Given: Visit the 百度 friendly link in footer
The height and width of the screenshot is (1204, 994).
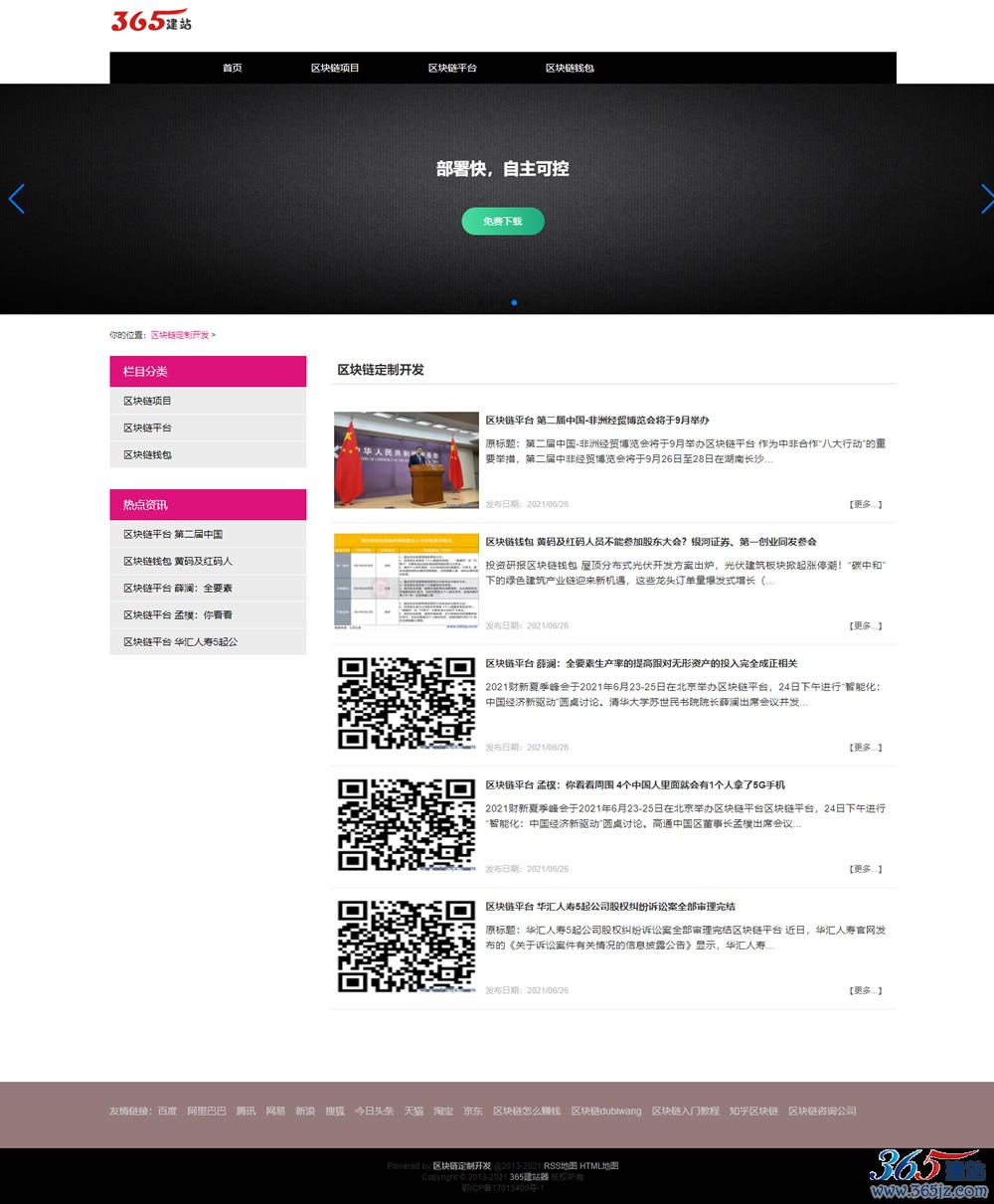Looking at the screenshot, I should (167, 1111).
